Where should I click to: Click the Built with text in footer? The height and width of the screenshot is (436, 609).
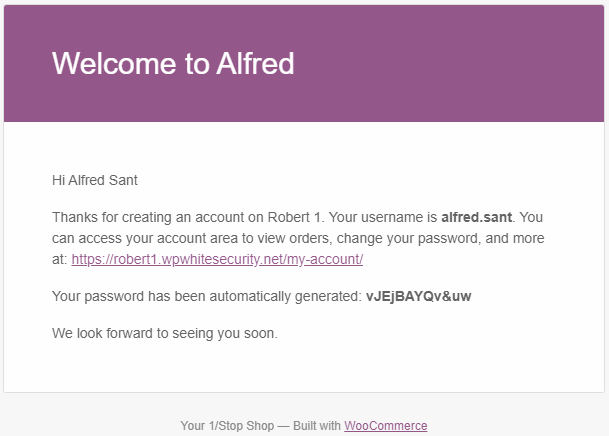(x=317, y=426)
